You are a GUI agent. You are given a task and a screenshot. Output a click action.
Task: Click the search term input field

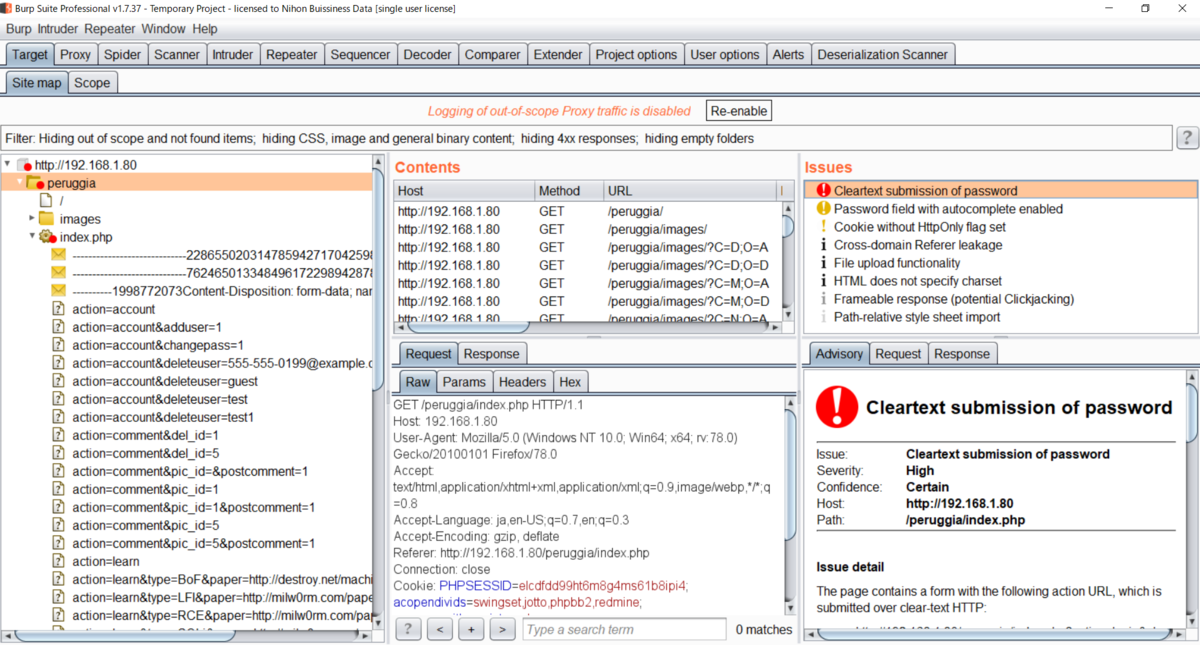[x=624, y=629]
